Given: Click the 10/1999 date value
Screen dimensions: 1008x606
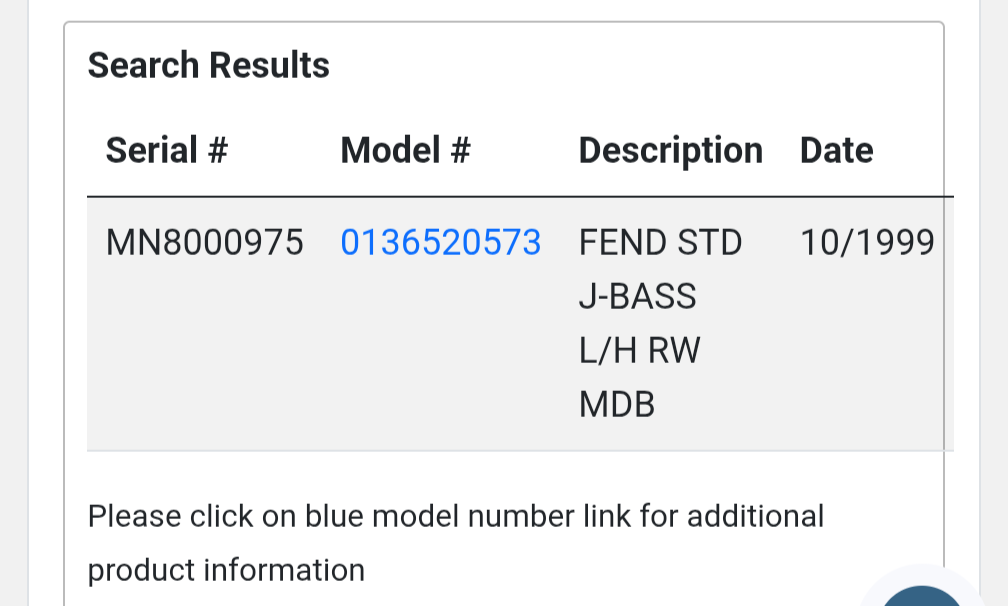Looking at the screenshot, I should [867, 242].
